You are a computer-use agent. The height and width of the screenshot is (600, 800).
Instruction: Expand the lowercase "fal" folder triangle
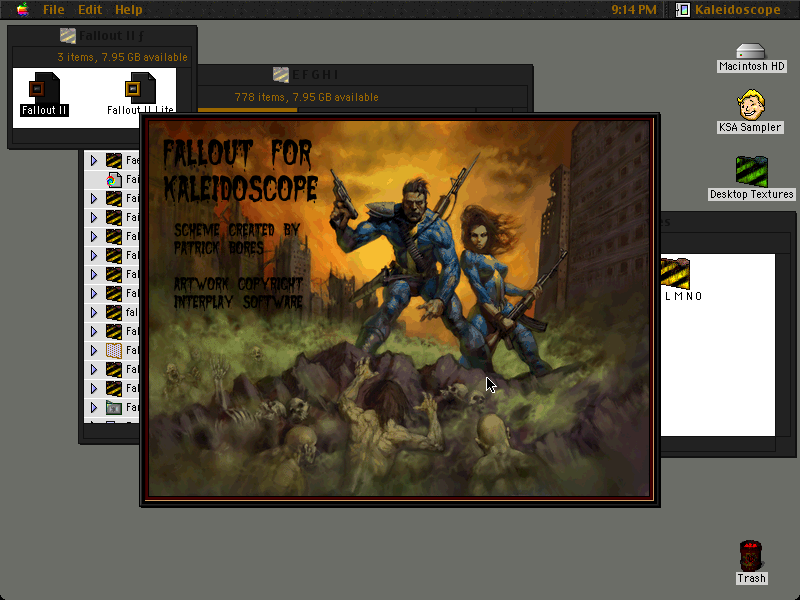pyautogui.click(x=94, y=312)
